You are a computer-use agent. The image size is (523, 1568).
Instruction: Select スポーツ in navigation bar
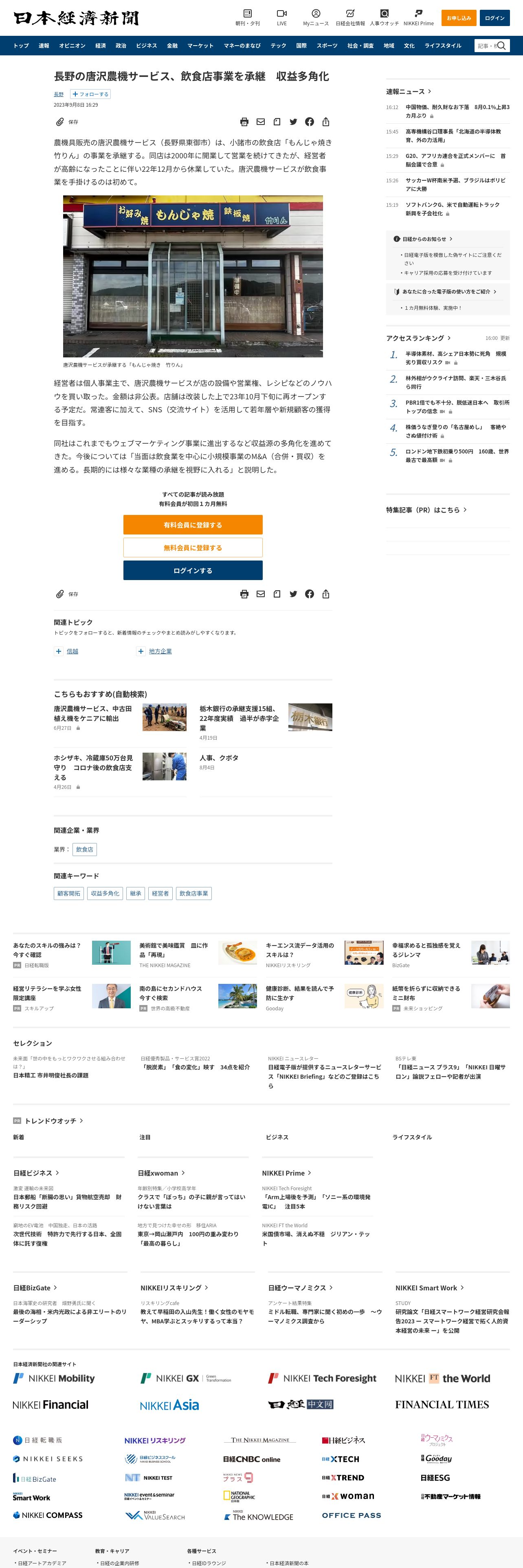327,46
